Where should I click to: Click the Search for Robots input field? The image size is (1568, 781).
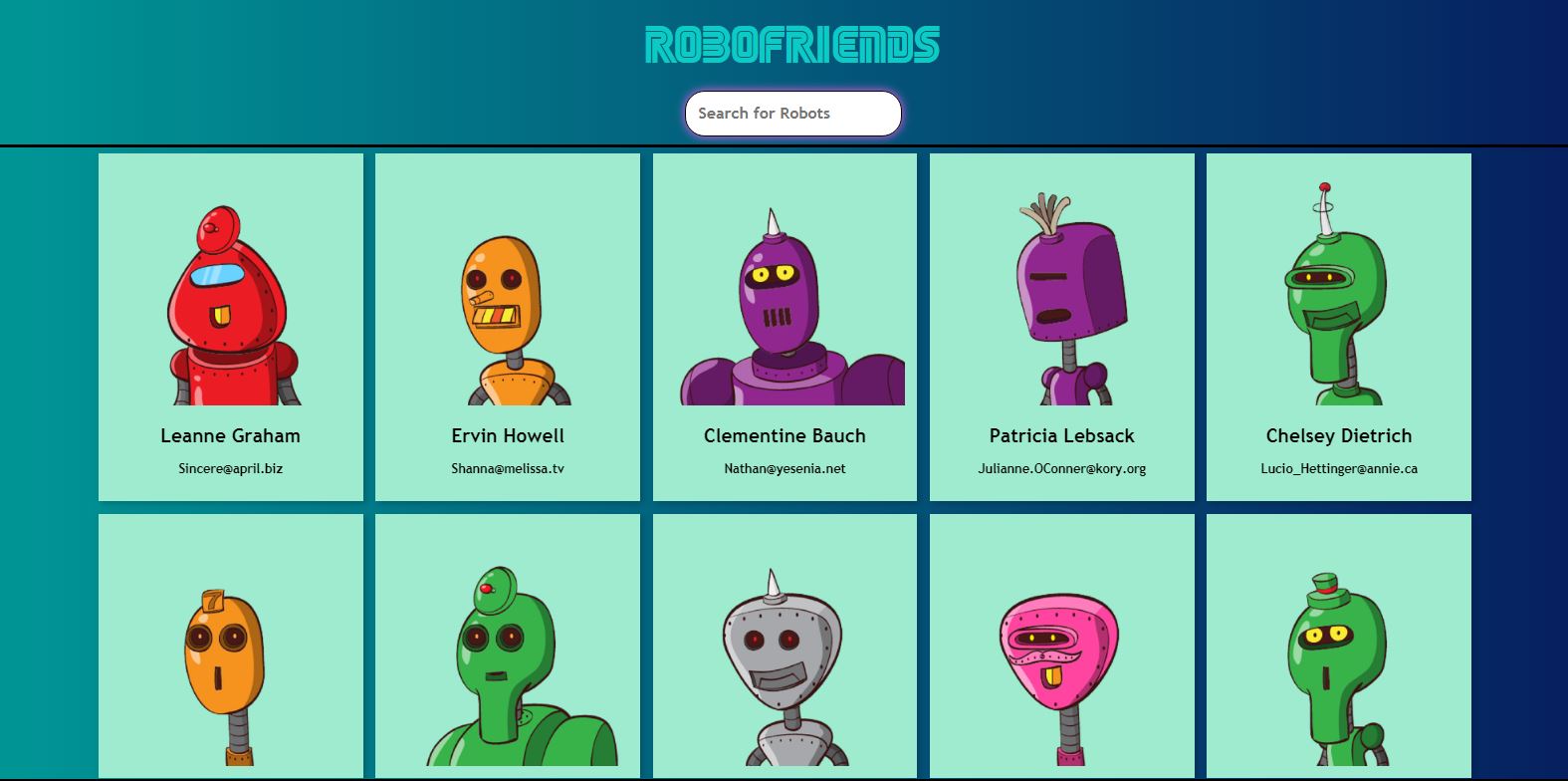[792, 114]
